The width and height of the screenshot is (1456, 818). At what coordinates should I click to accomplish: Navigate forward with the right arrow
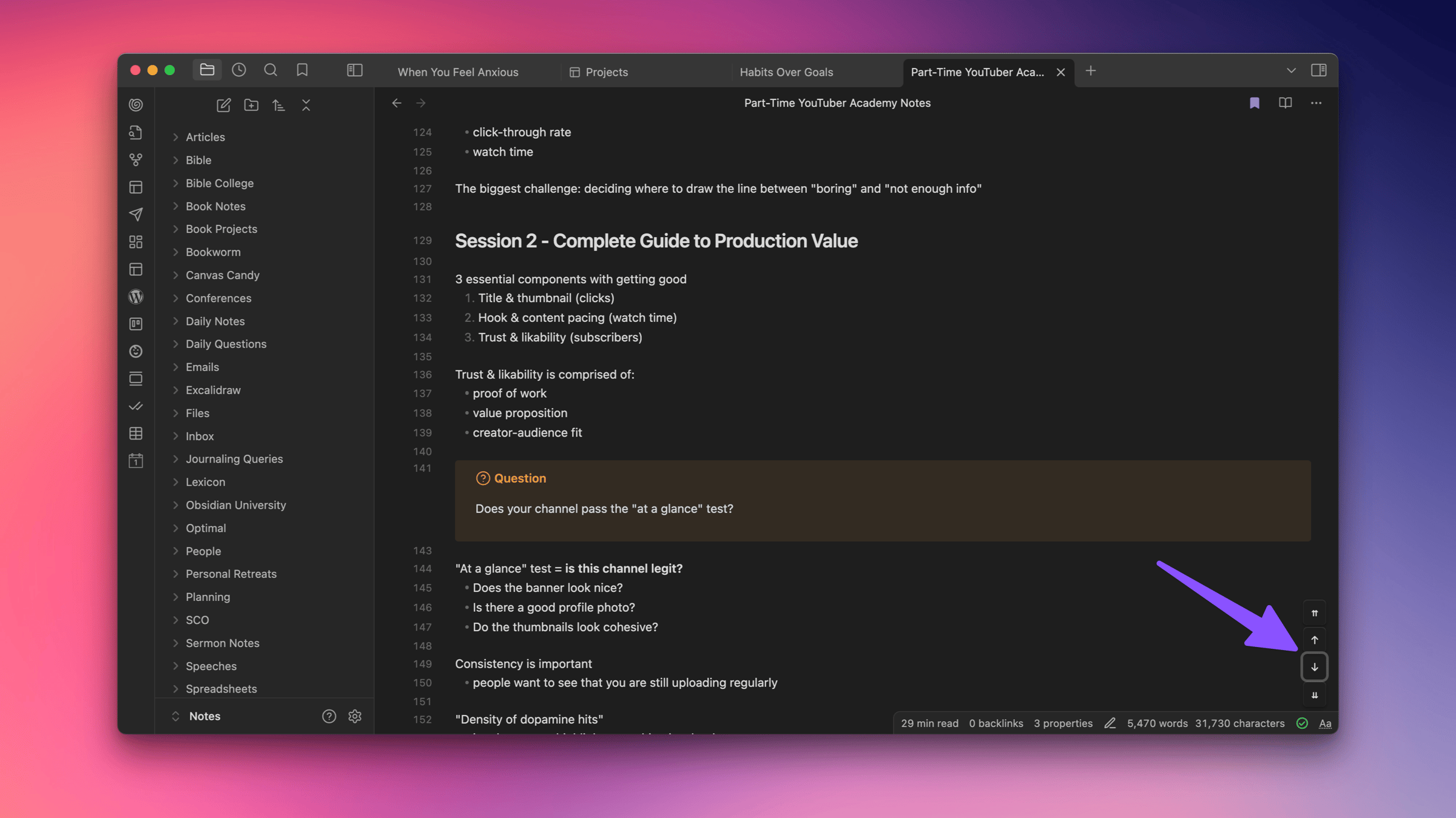[421, 103]
